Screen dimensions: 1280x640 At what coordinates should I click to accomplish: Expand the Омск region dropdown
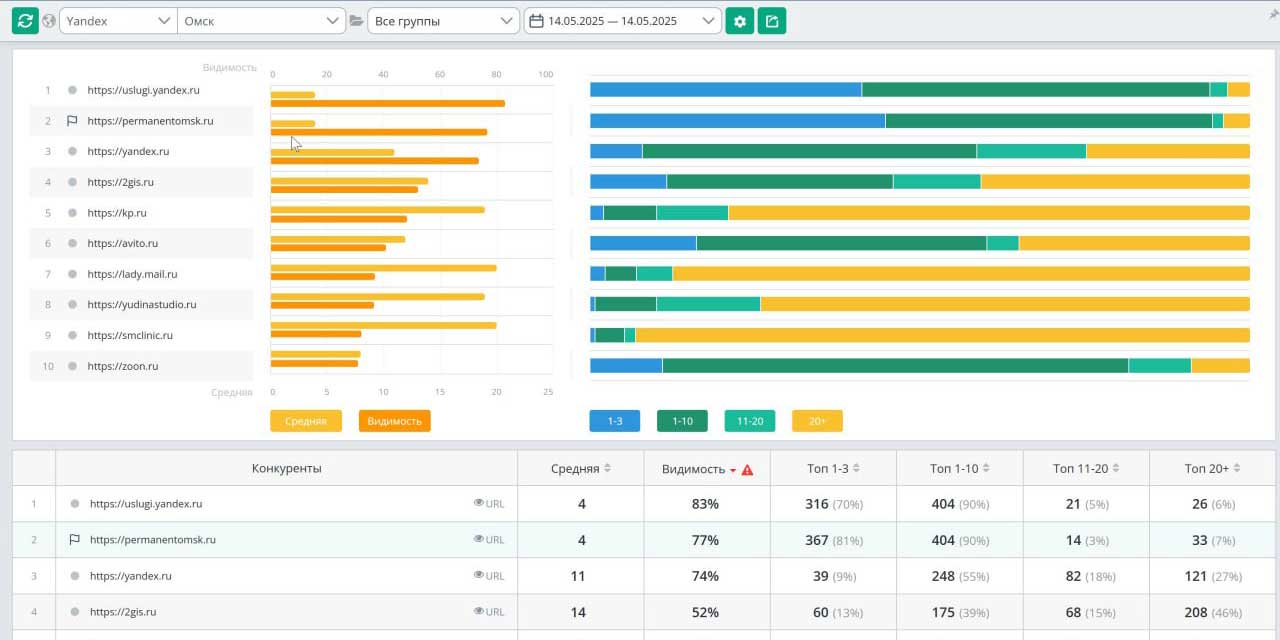(262, 21)
